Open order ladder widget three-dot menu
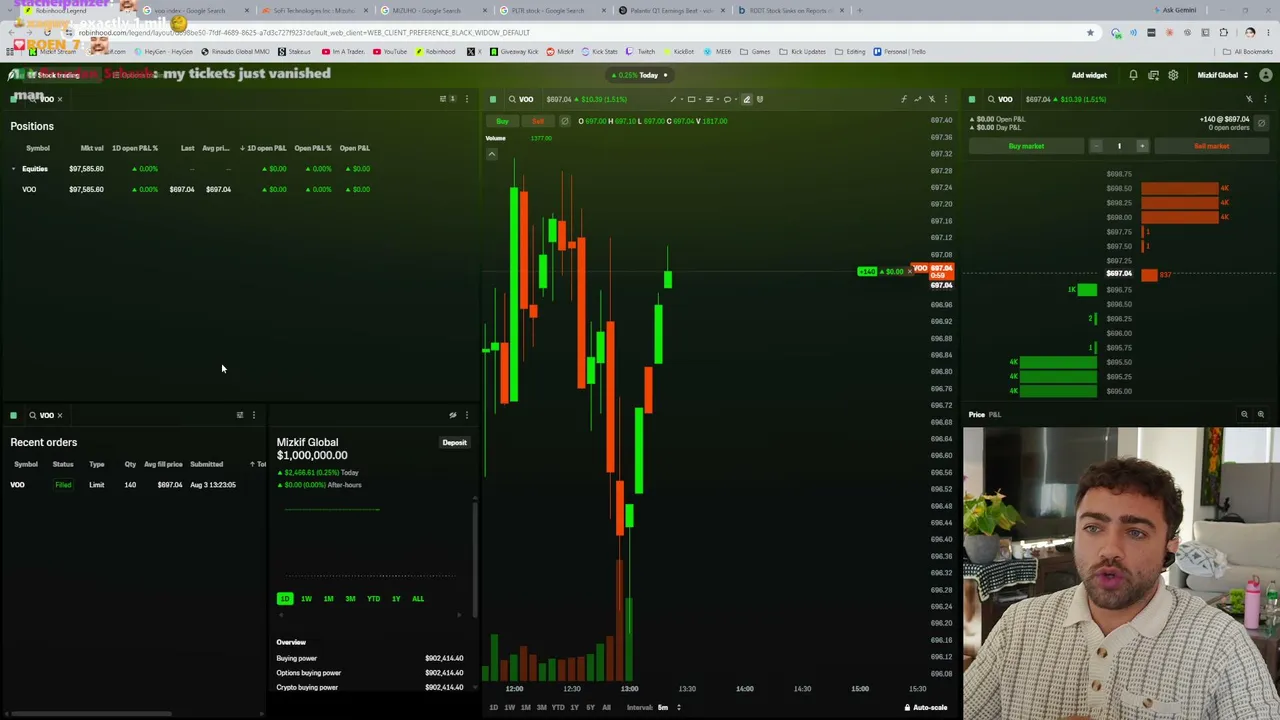This screenshot has width=1280, height=720. [x=1265, y=99]
